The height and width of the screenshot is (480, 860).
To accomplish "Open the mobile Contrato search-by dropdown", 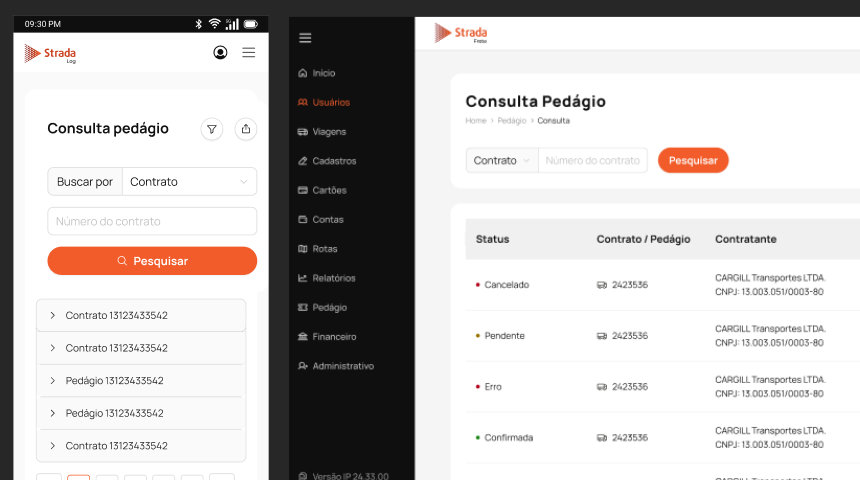I will point(188,182).
